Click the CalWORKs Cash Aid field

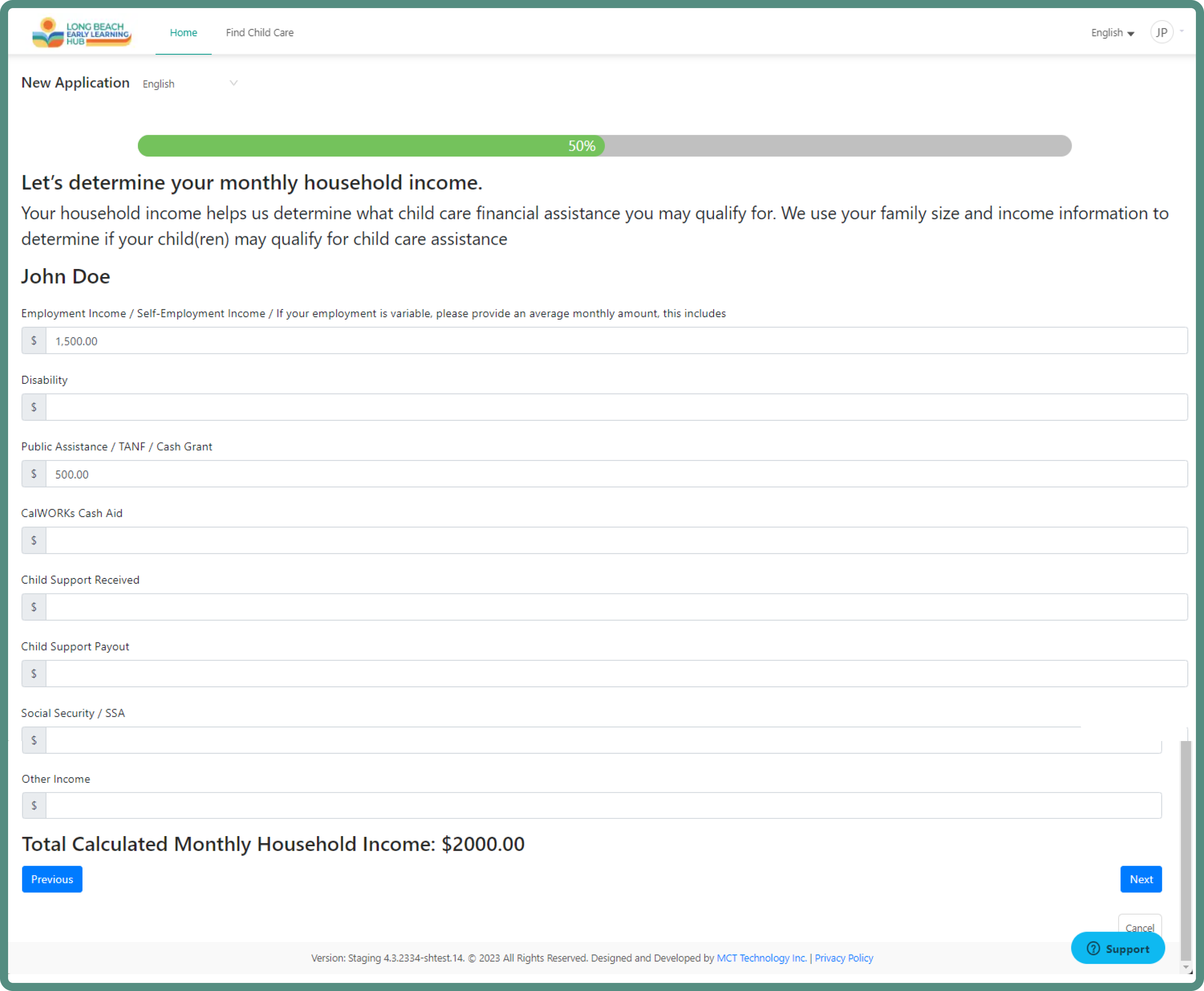tap(616, 540)
